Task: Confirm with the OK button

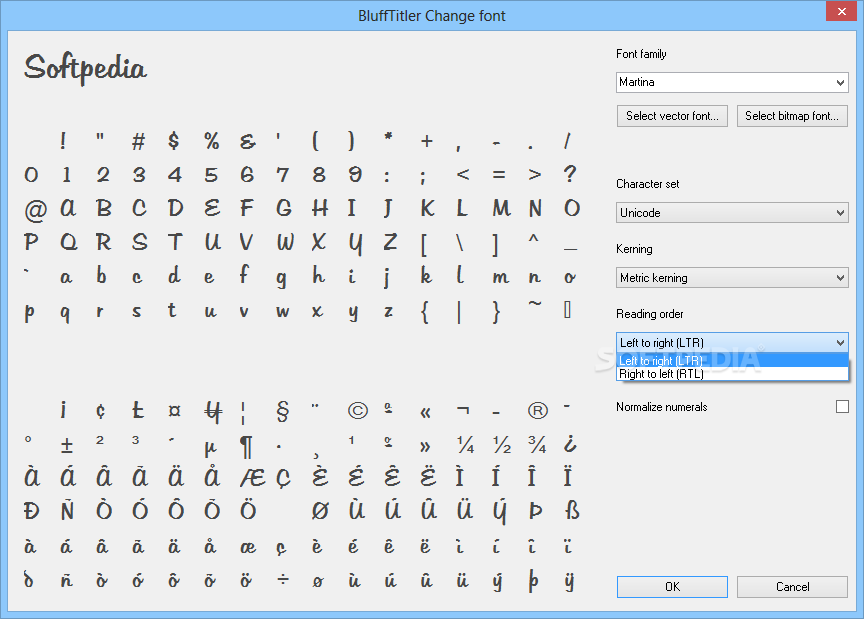Action: coord(672,586)
